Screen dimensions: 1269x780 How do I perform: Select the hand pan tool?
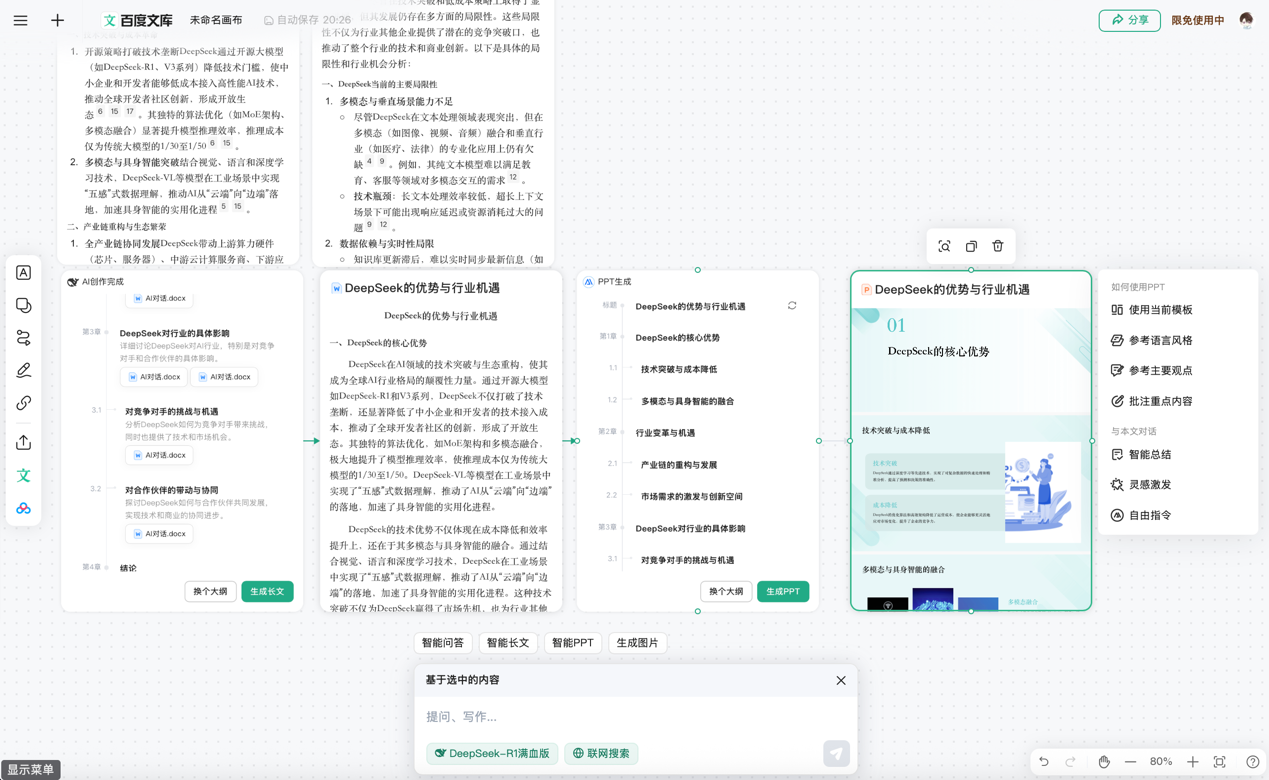click(x=1104, y=762)
